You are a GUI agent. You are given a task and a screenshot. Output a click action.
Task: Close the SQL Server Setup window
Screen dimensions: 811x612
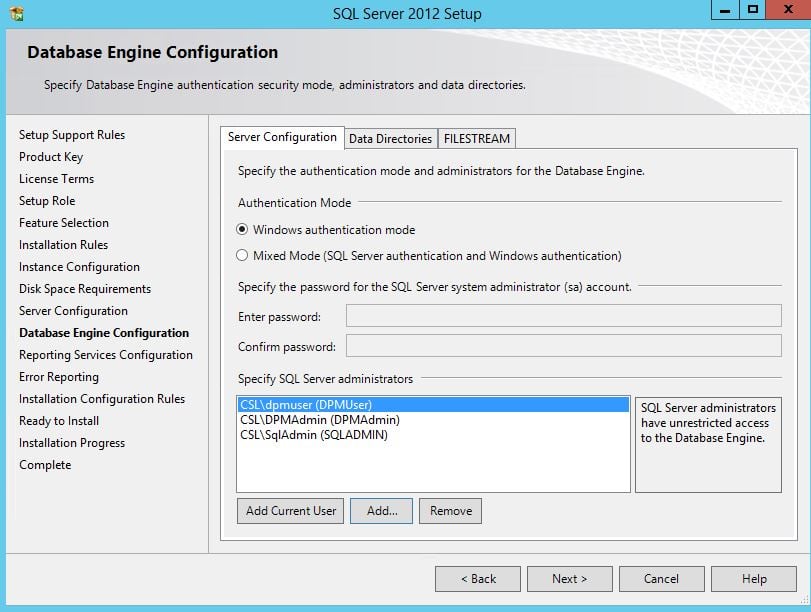[788, 10]
